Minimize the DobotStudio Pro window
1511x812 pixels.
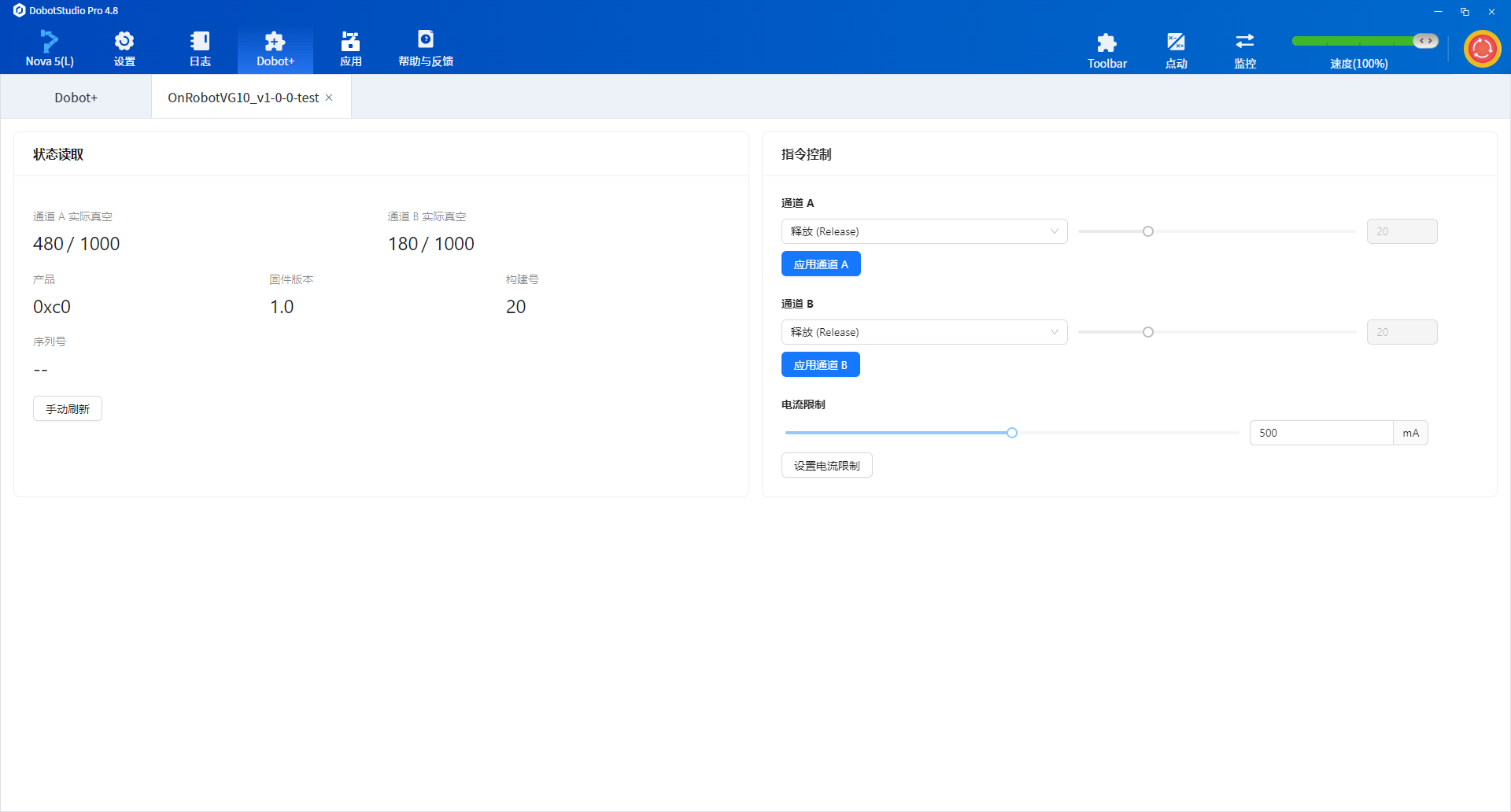click(1438, 11)
